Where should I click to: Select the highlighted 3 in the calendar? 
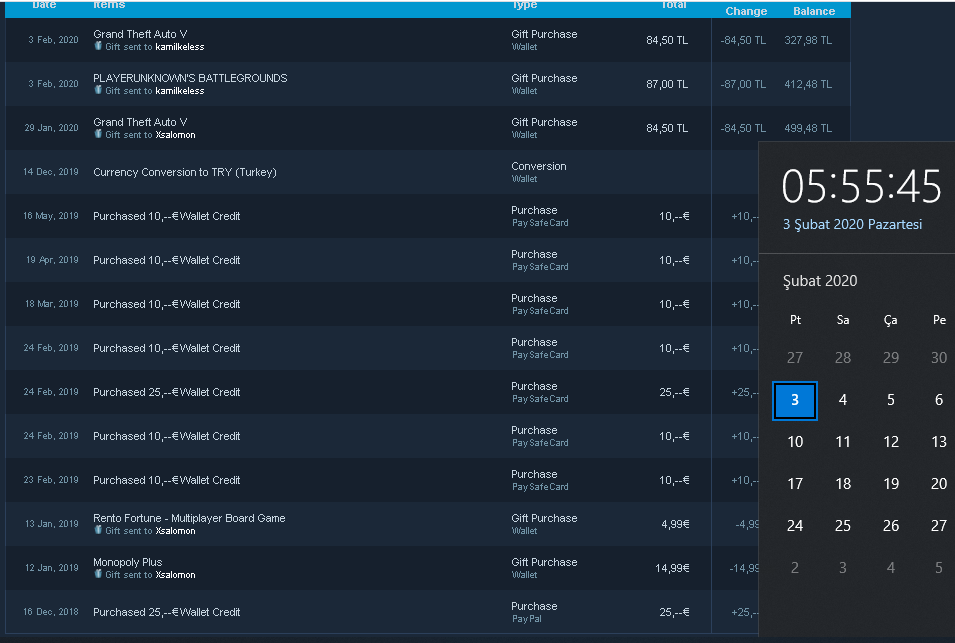795,400
